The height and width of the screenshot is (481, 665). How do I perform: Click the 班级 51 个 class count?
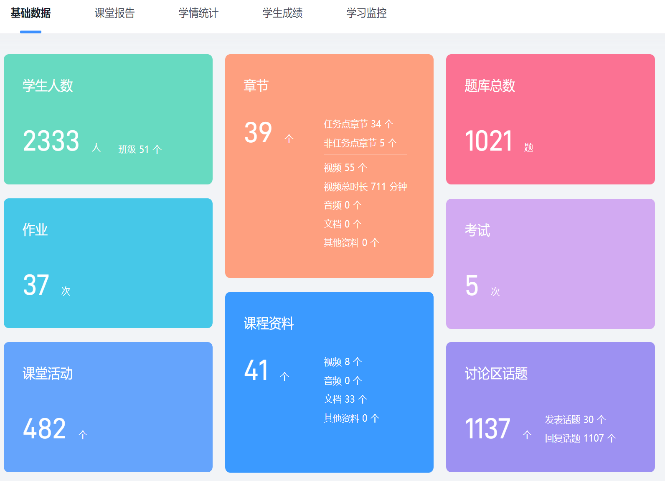click(140, 149)
